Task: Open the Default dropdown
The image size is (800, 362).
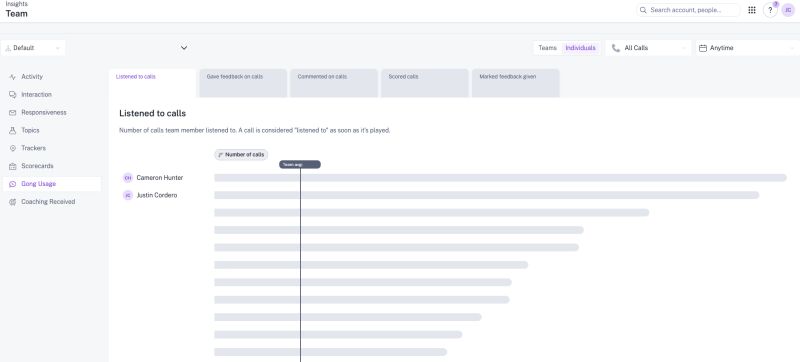Action: (33, 48)
